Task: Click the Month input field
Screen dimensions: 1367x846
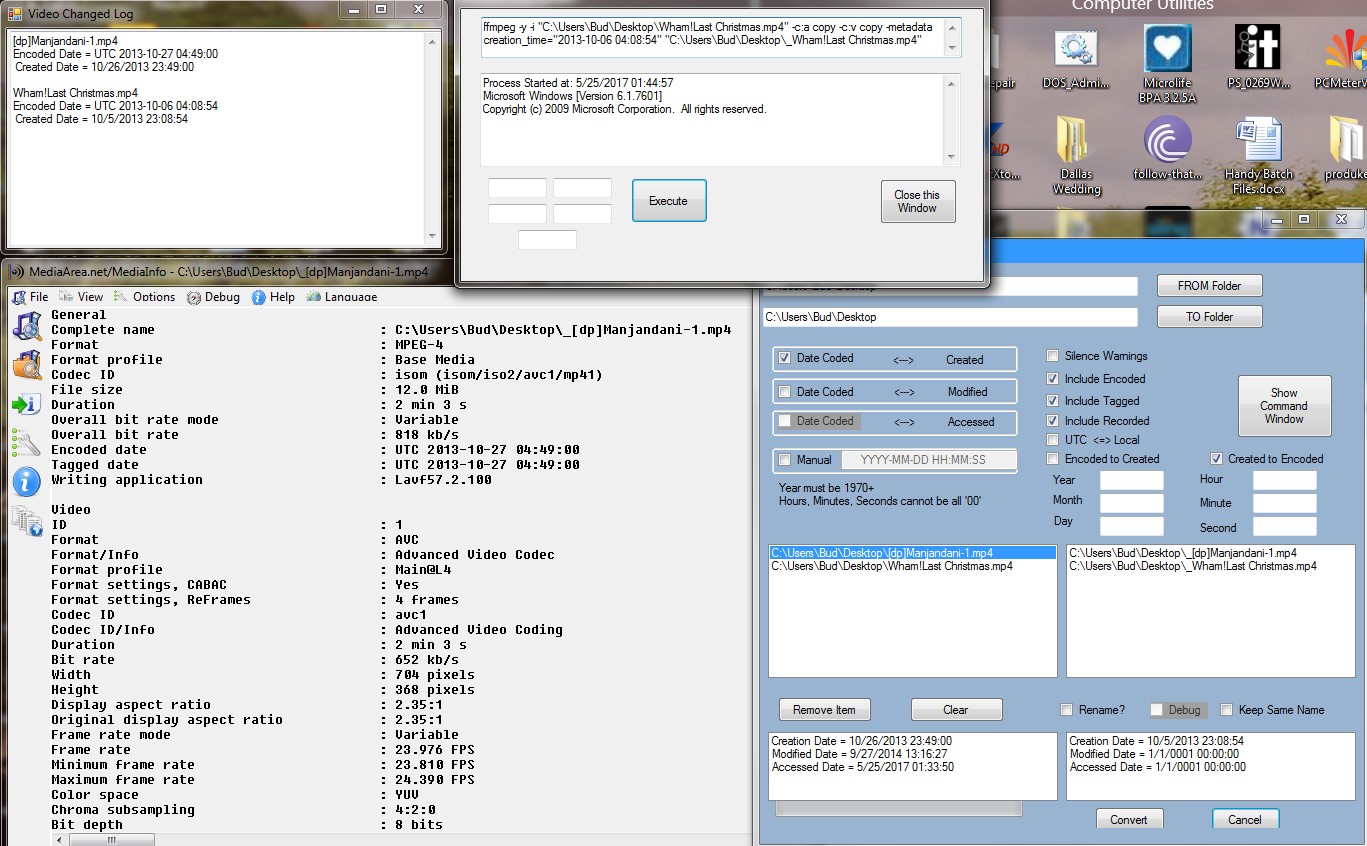Action: point(1132,503)
